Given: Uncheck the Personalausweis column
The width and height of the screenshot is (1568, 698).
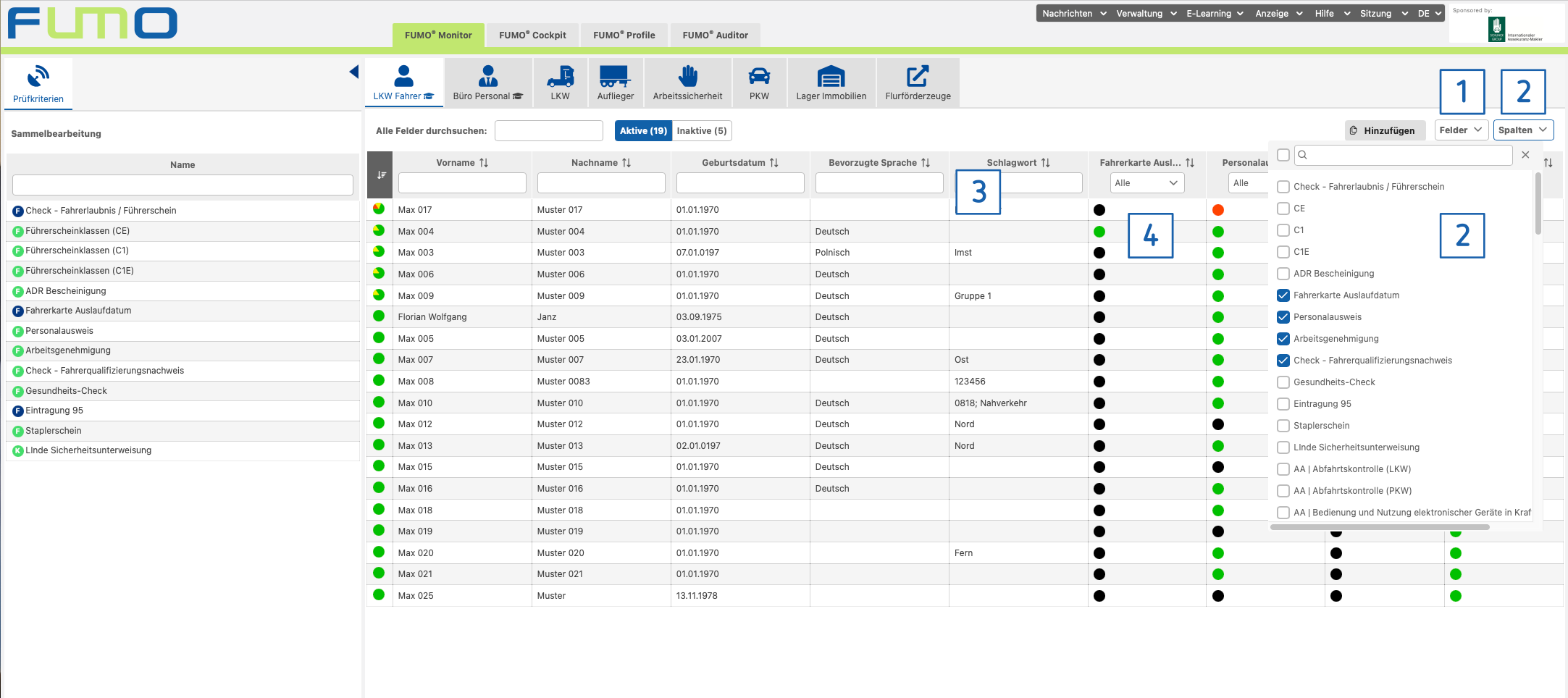Looking at the screenshot, I should [x=1283, y=317].
